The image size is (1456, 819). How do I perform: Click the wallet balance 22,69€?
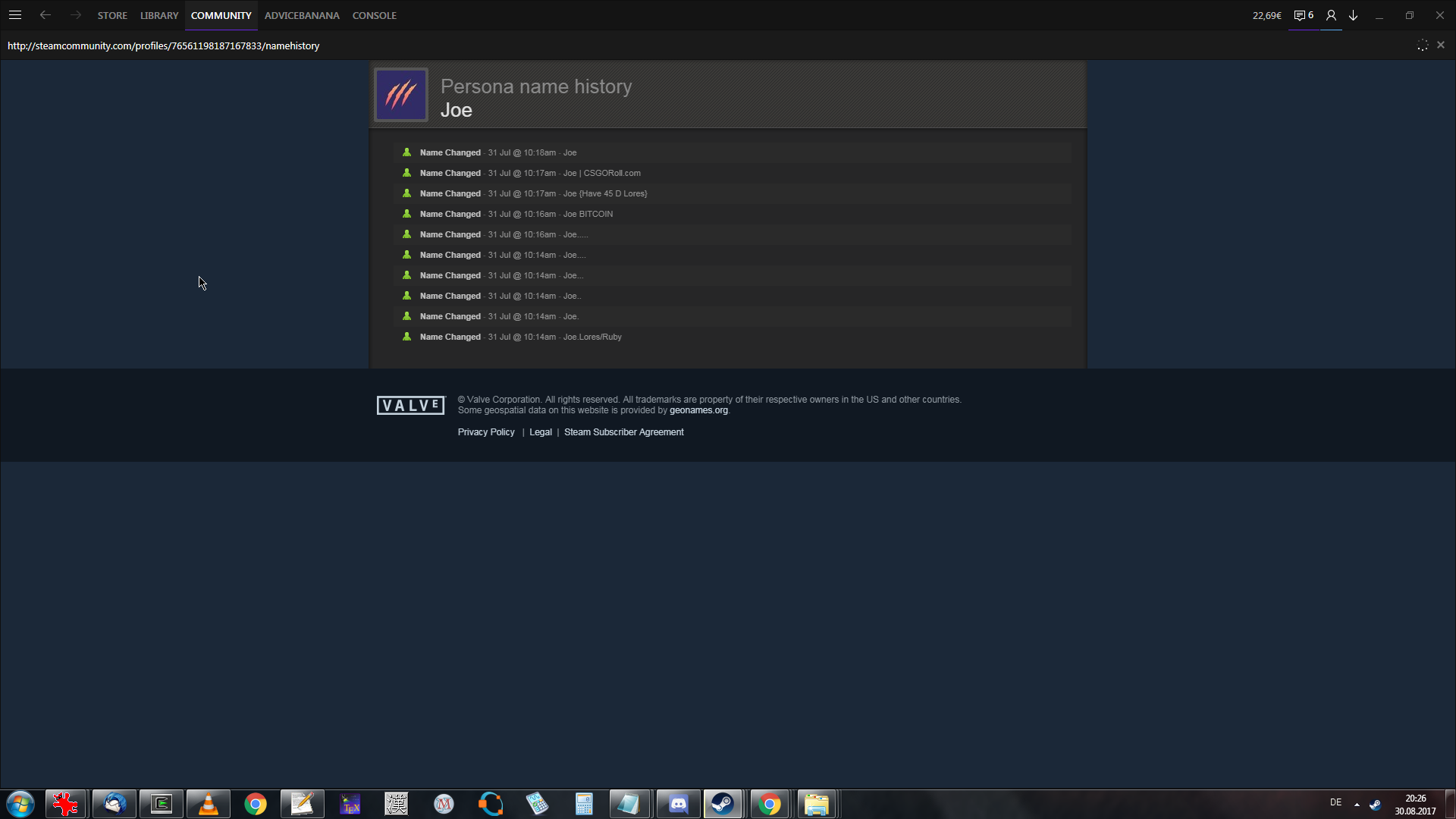[1266, 15]
